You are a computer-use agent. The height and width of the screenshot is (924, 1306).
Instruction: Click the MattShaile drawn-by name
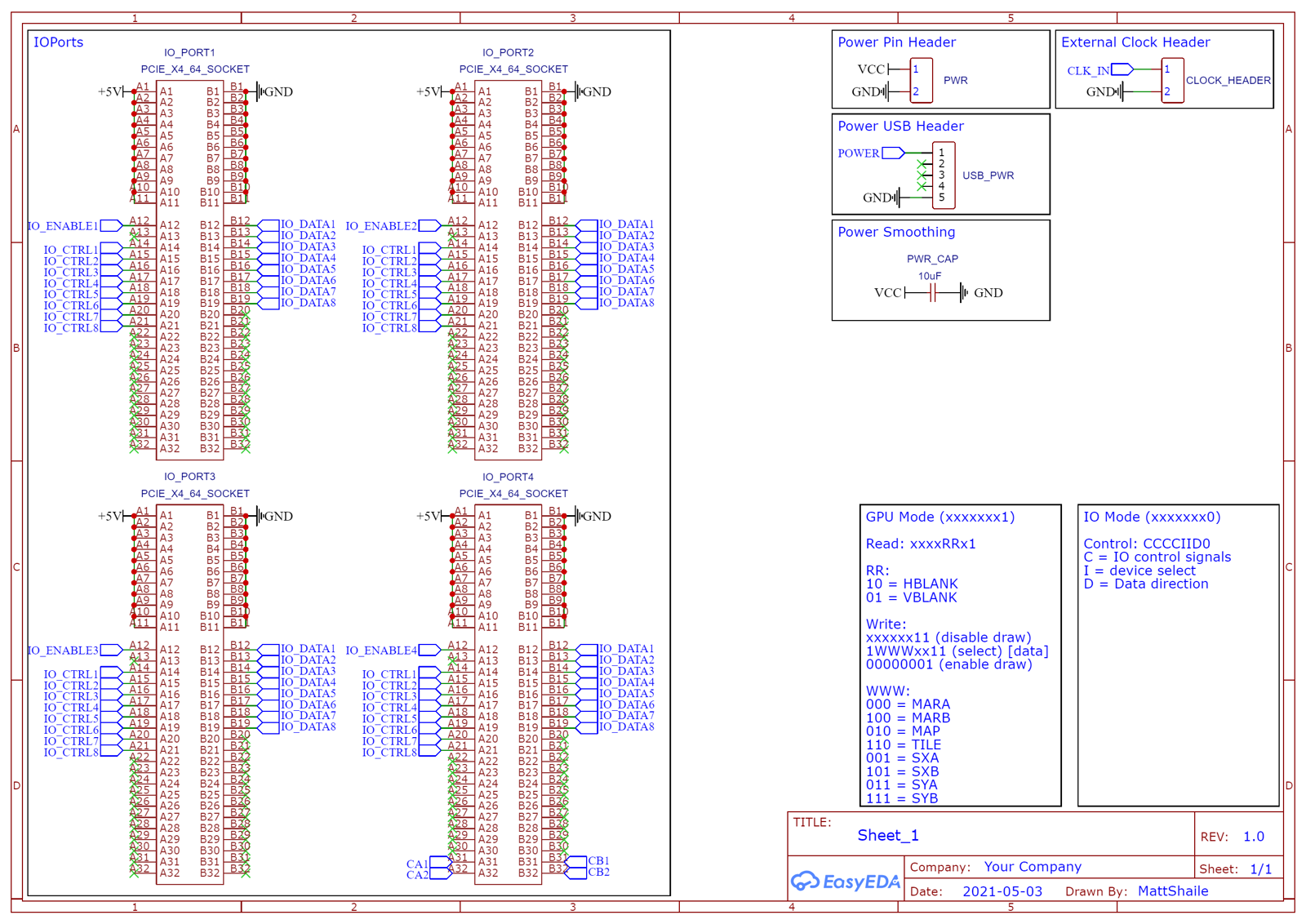click(x=1173, y=892)
